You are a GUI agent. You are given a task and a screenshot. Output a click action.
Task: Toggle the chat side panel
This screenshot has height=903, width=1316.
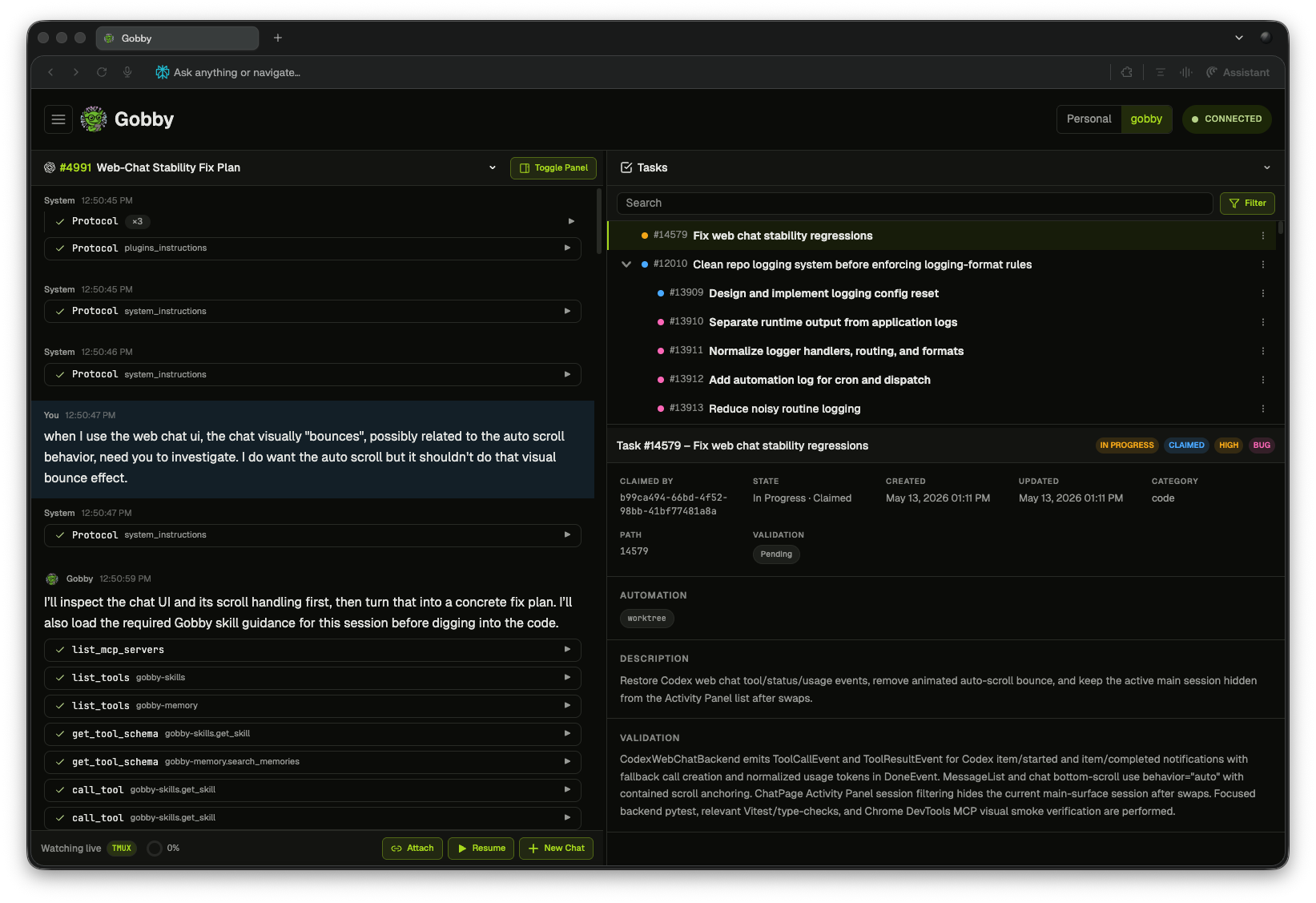click(553, 168)
